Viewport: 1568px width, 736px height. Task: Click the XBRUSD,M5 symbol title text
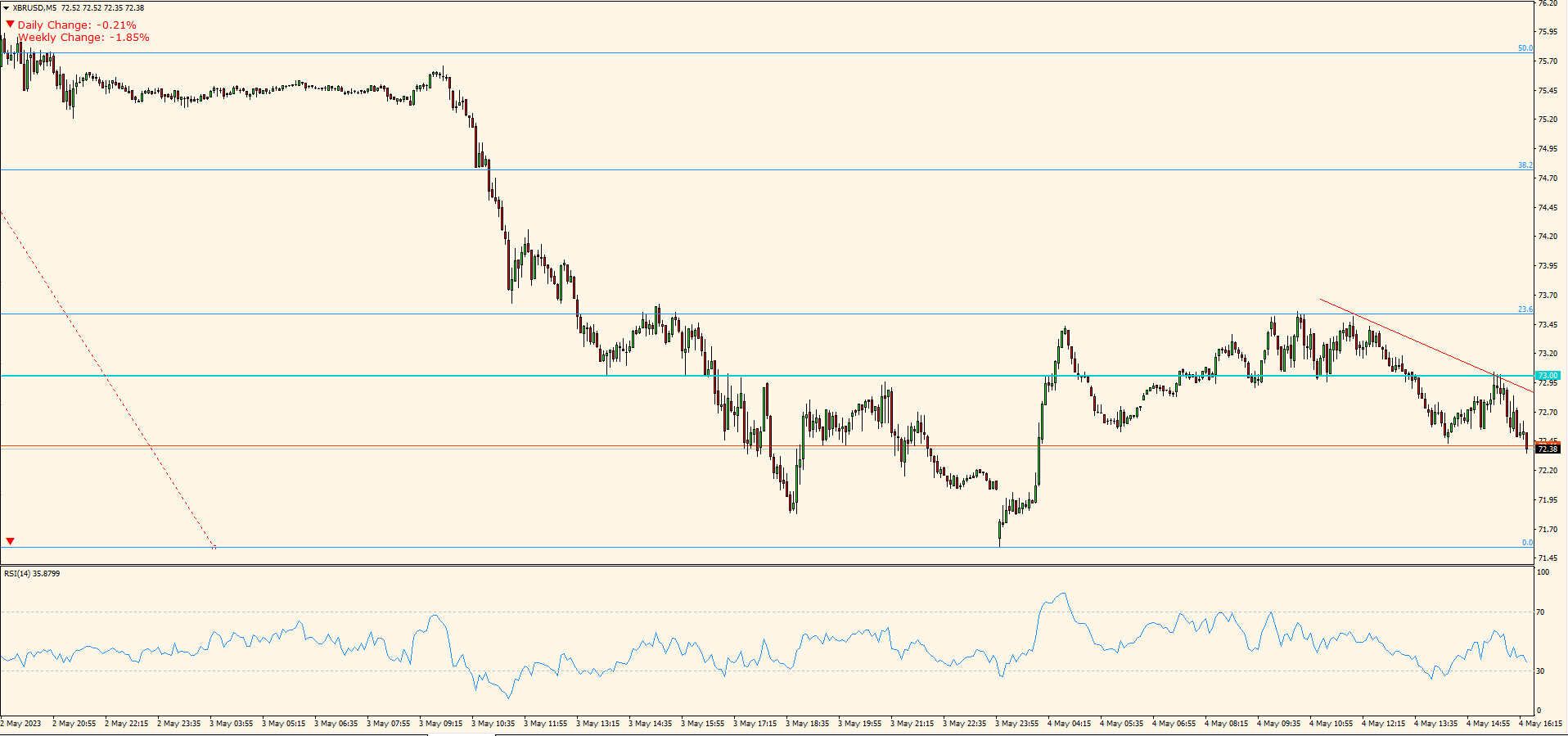point(34,8)
